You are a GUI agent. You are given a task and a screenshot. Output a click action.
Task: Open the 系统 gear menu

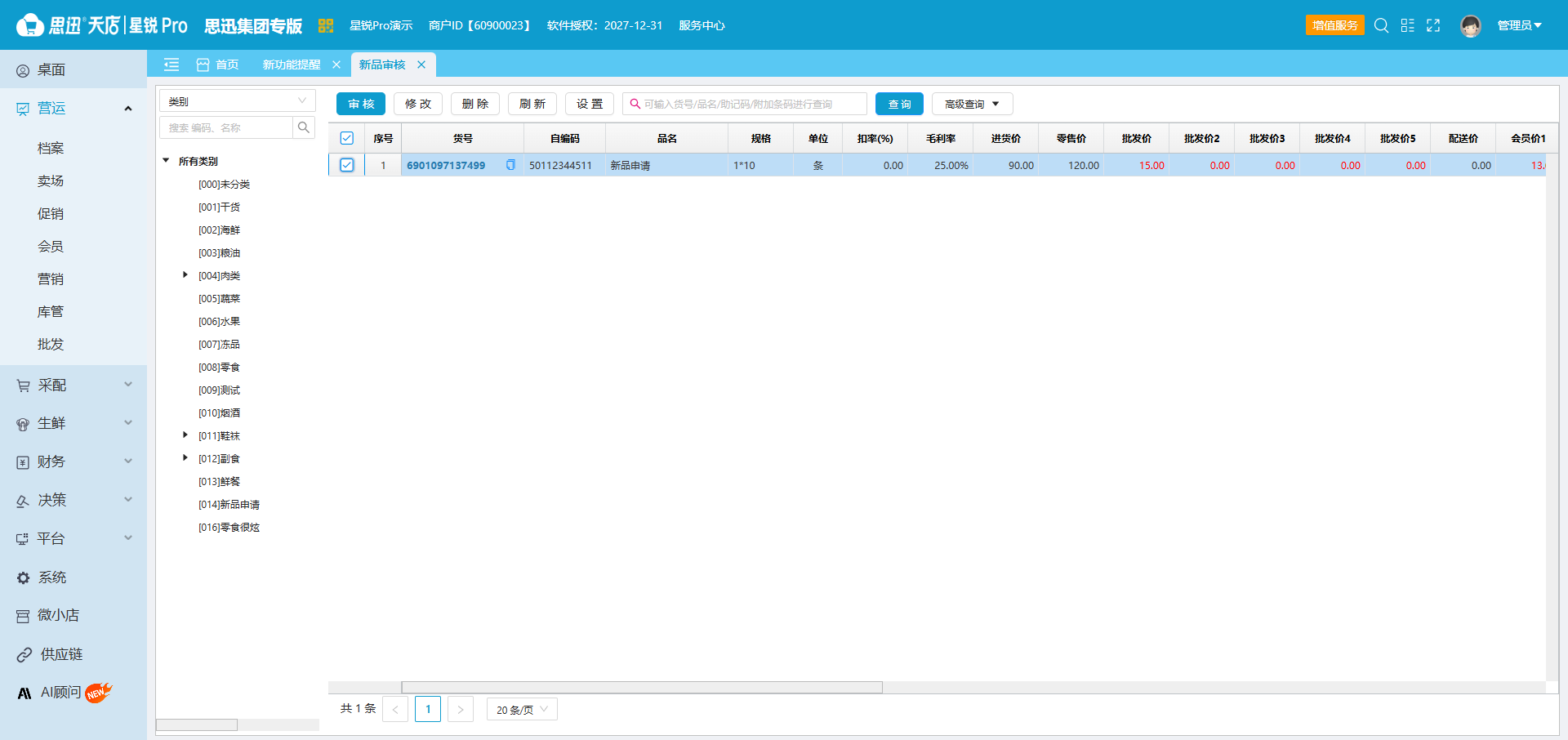tap(73, 577)
